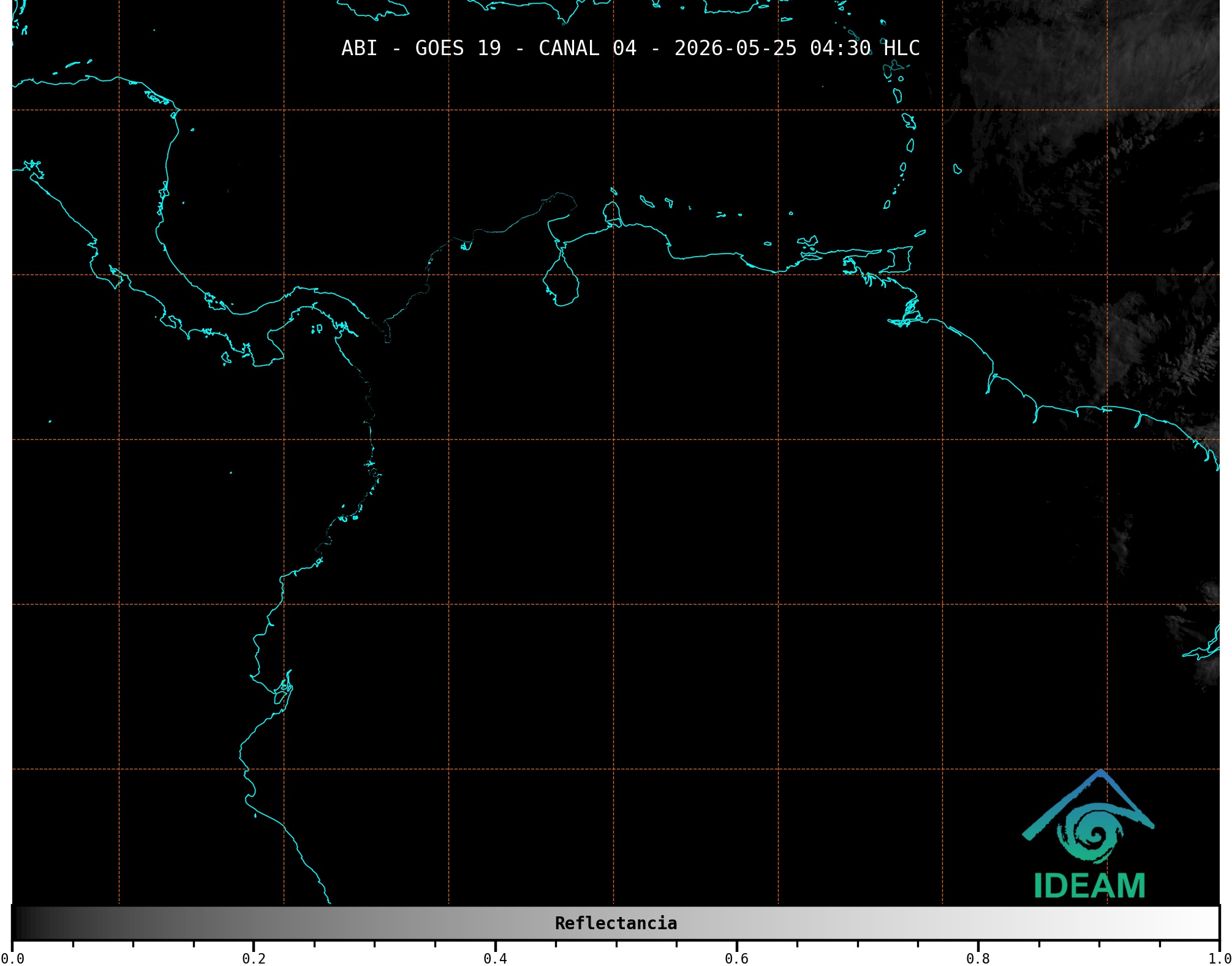Click the time 04:30 HLC in the title
1232x966 pixels.
(864, 48)
